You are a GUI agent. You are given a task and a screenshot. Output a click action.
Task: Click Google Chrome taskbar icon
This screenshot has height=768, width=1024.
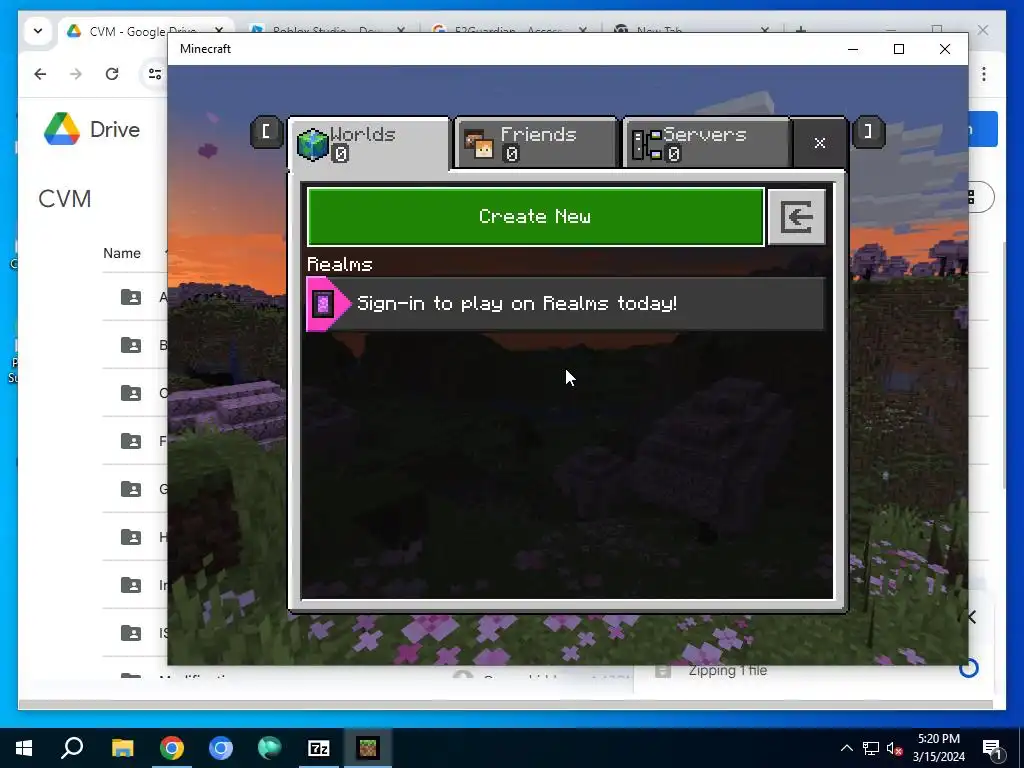tap(172, 748)
